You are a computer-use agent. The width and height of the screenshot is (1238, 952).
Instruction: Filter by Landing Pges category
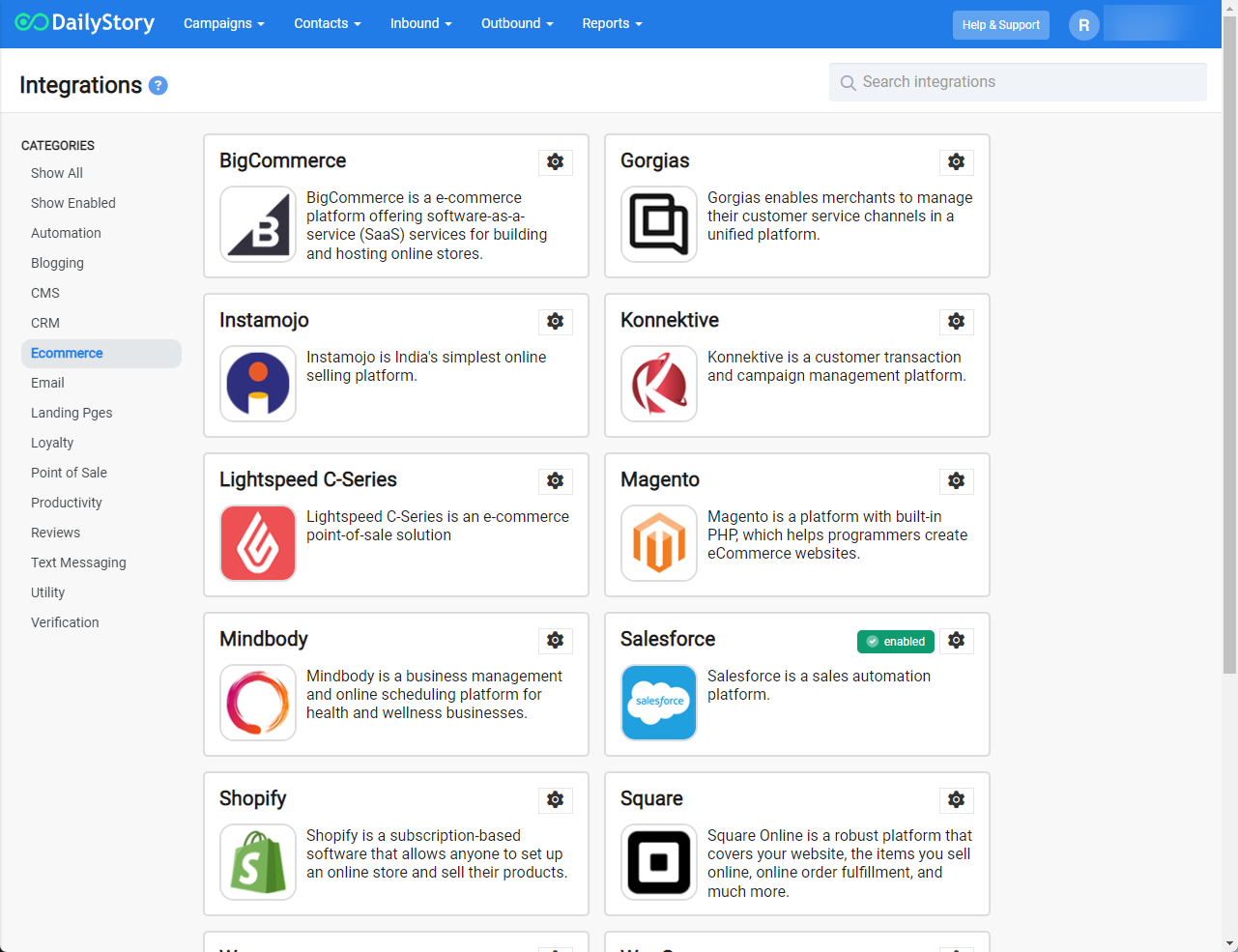(72, 413)
